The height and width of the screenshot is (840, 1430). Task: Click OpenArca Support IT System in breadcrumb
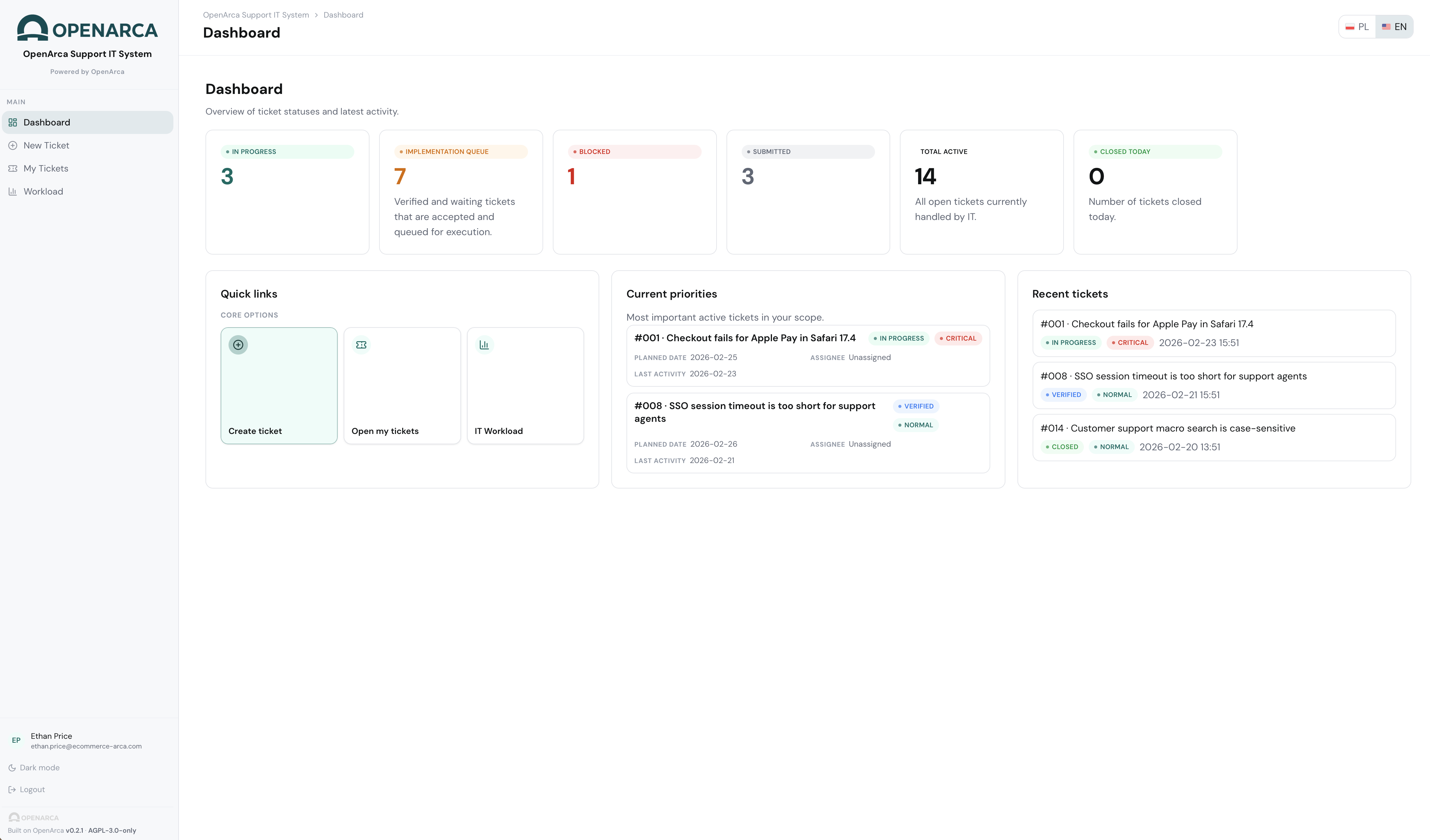256,15
